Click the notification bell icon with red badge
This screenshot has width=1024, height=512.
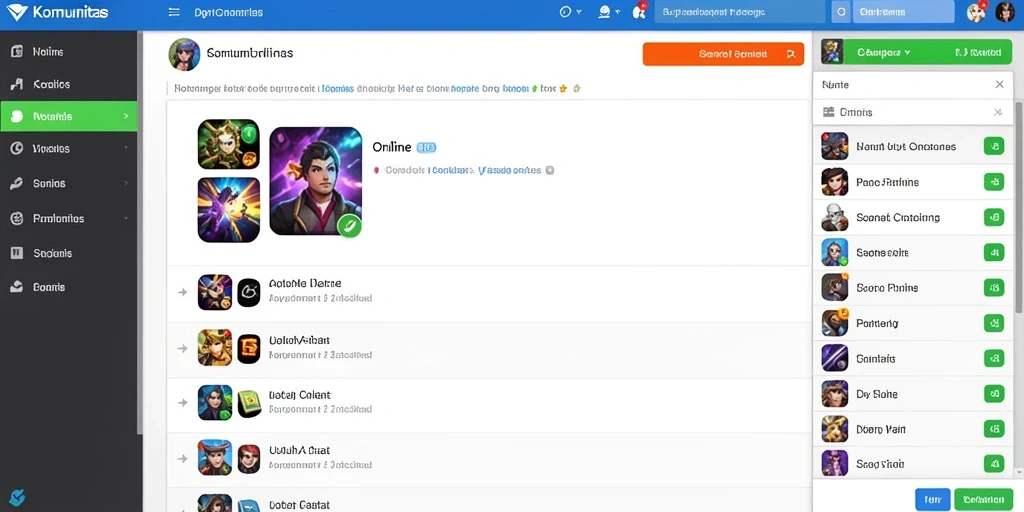(639, 11)
